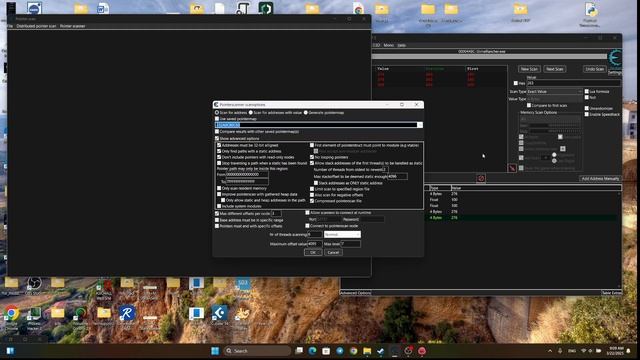The width and height of the screenshot is (640, 360).
Task: Click Undo Scan in Cheat Engine
Action: pyautogui.click(x=595, y=69)
